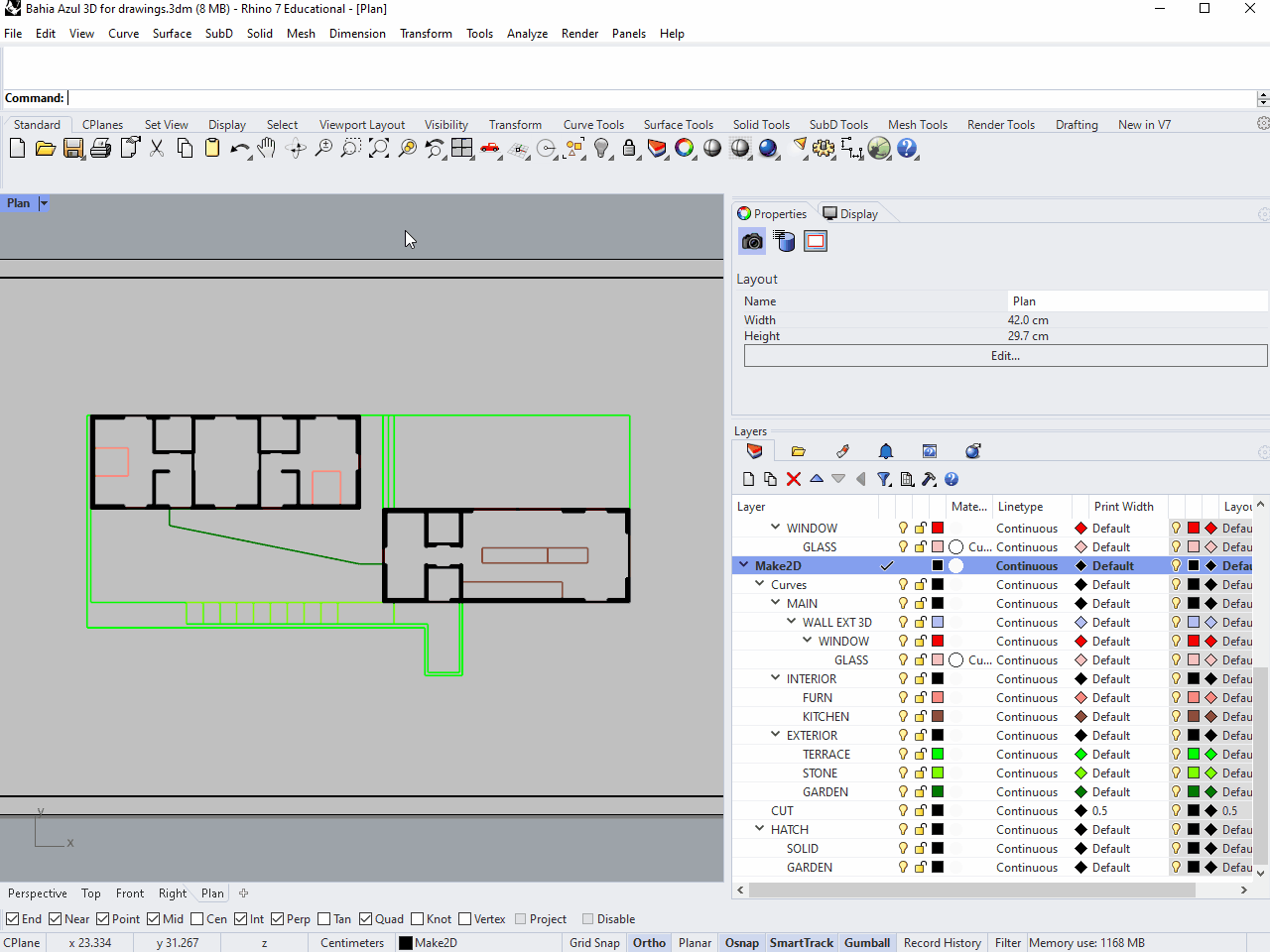Click the Edit... layout button
Screen dimensions: 1270x952
pos(1005,356)
